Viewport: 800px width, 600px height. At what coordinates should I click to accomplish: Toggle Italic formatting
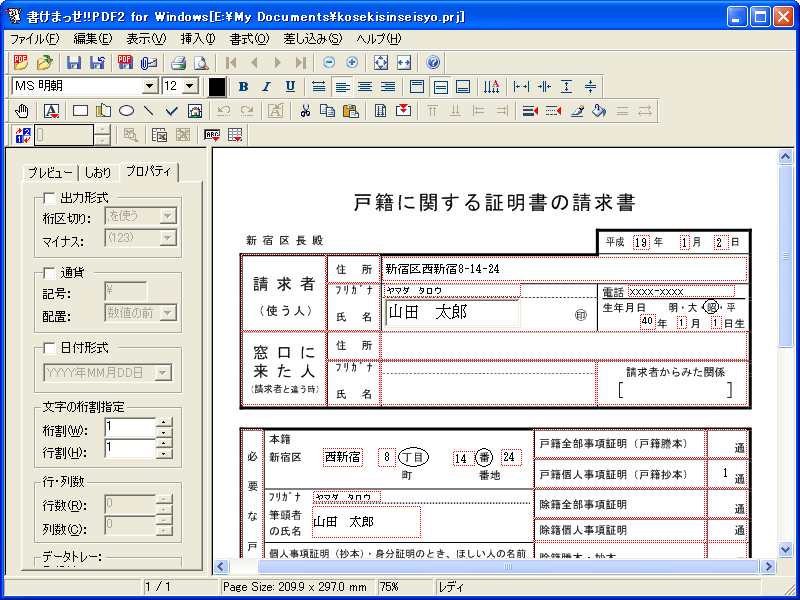pos(266,87)
